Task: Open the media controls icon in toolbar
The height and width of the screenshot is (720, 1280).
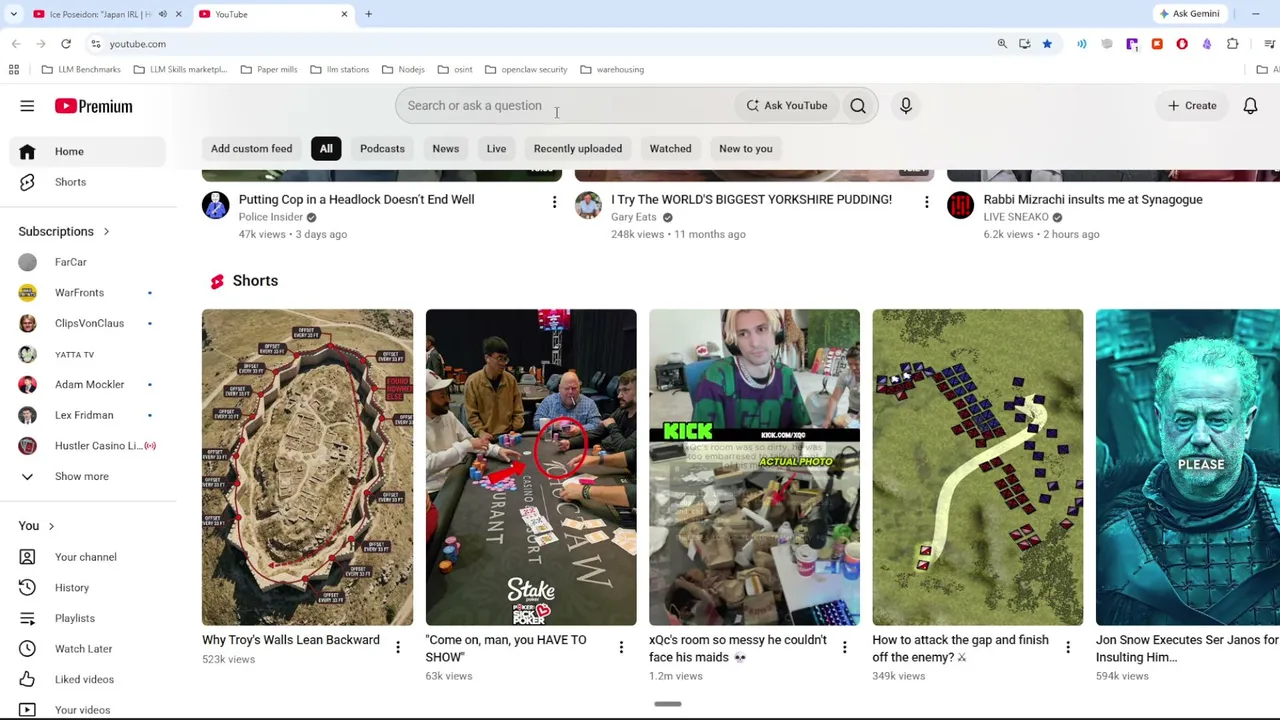Action: (x=1269, y=44)
